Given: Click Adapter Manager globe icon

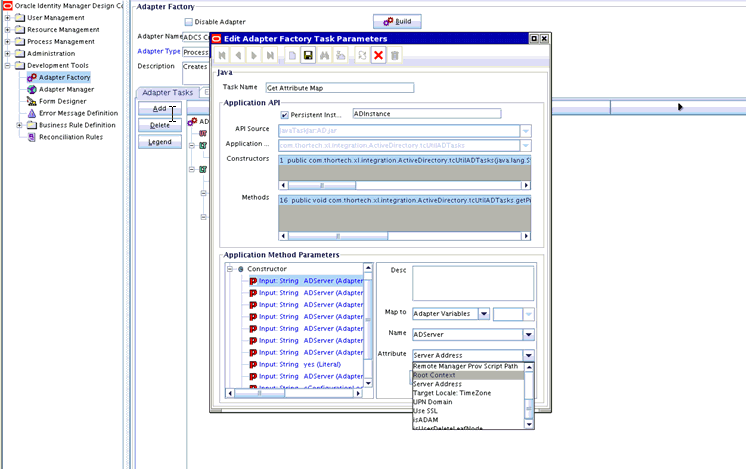Looking at the screenshot, I should tap(32, 89).
